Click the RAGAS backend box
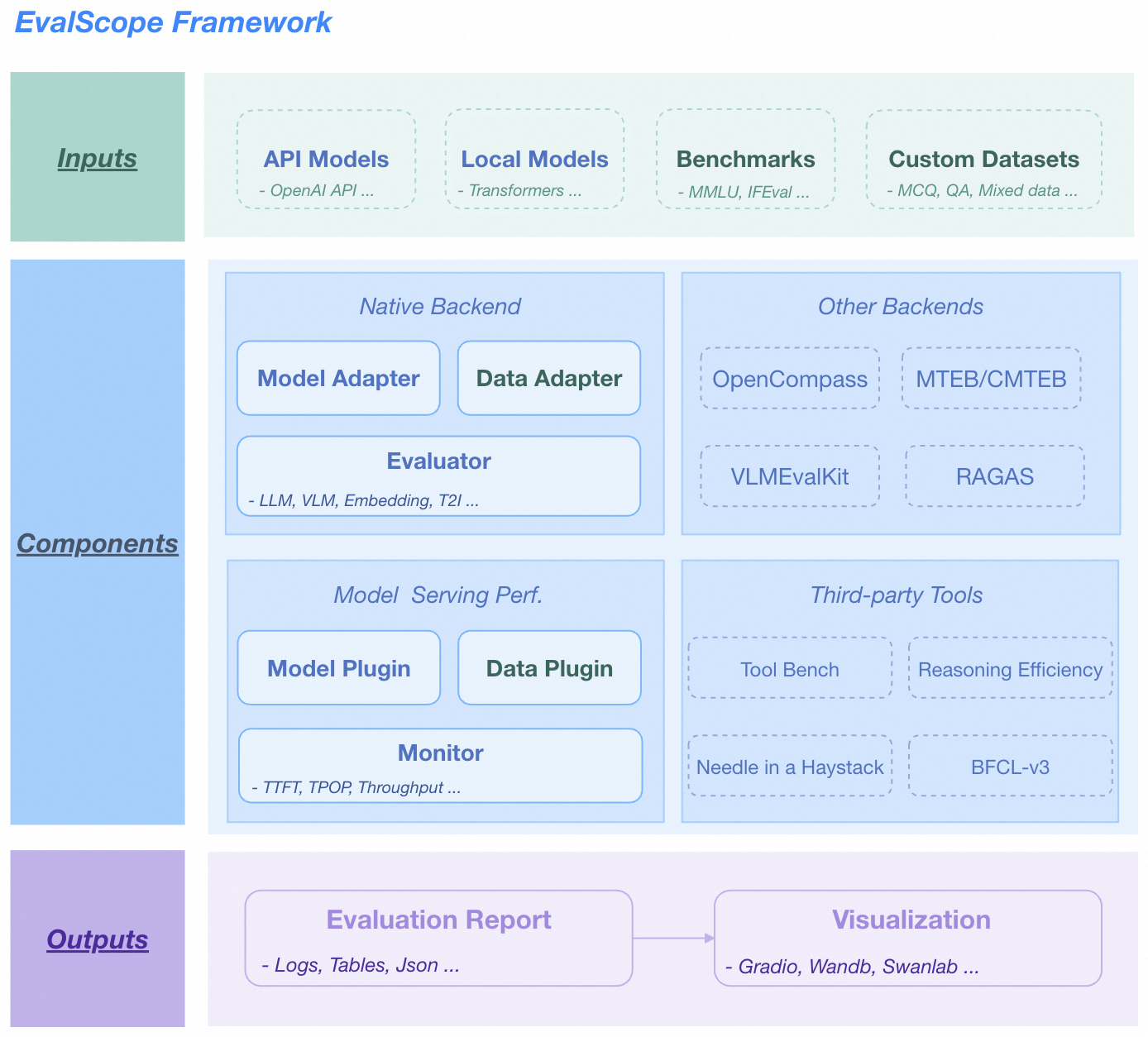 click(995, 476)
